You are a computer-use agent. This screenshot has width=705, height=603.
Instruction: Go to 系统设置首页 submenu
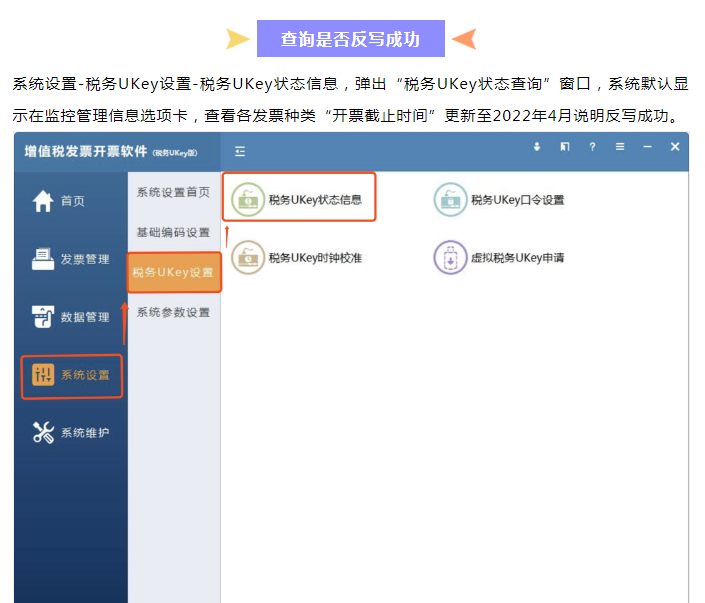[174, 192]
